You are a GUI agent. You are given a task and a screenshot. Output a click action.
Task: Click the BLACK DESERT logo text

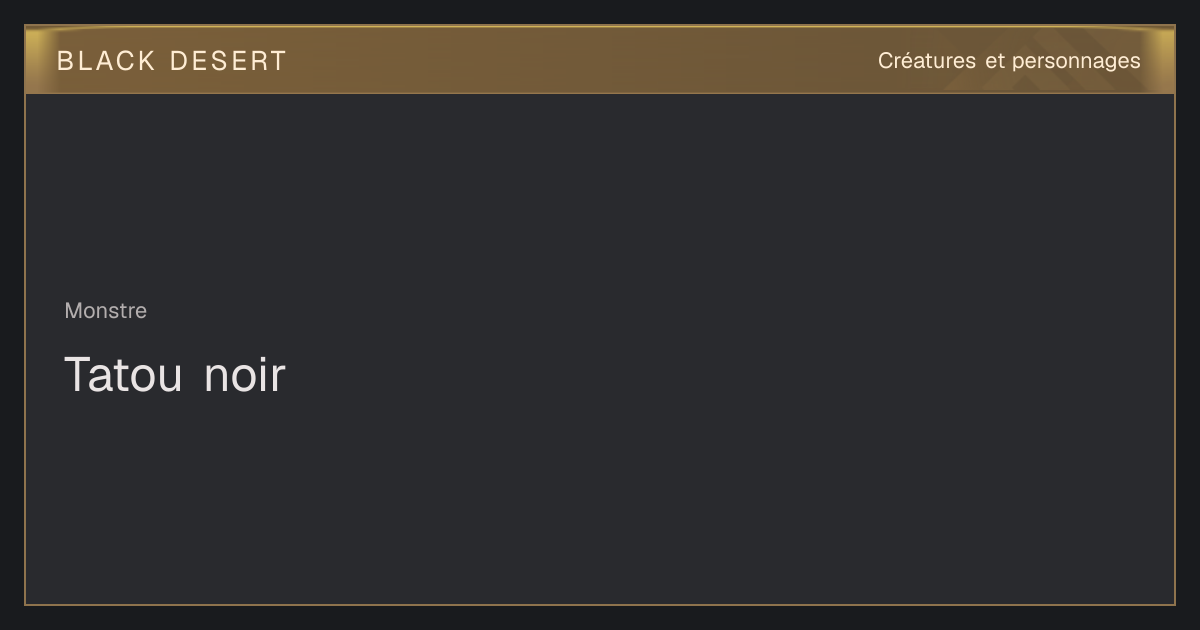tap(171, 61)
